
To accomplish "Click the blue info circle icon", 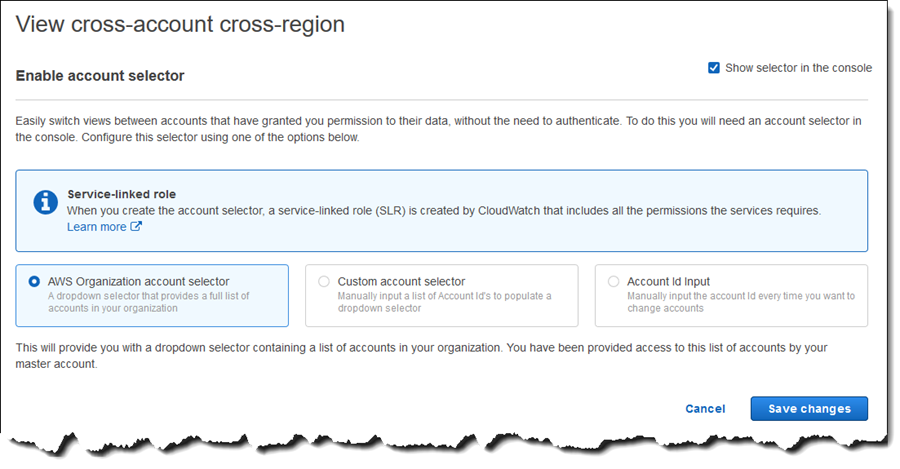I will pos(45,203).
